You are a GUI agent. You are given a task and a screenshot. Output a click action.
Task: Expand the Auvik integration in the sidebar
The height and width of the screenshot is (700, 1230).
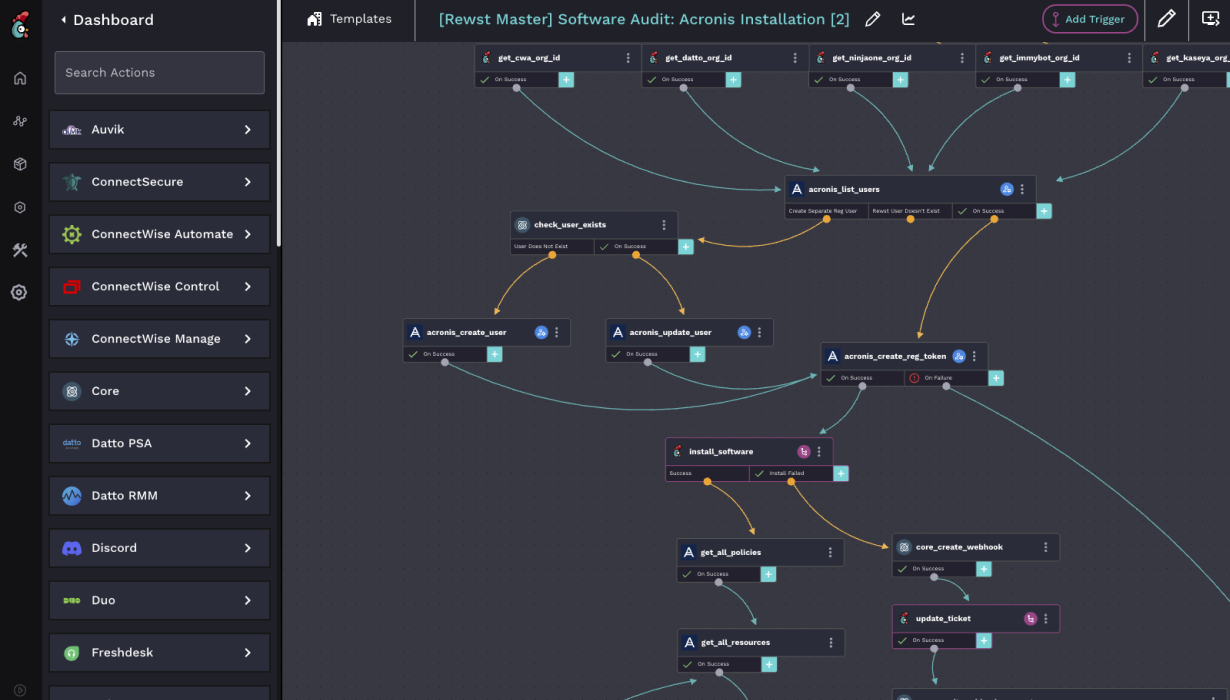pos(159,129)
